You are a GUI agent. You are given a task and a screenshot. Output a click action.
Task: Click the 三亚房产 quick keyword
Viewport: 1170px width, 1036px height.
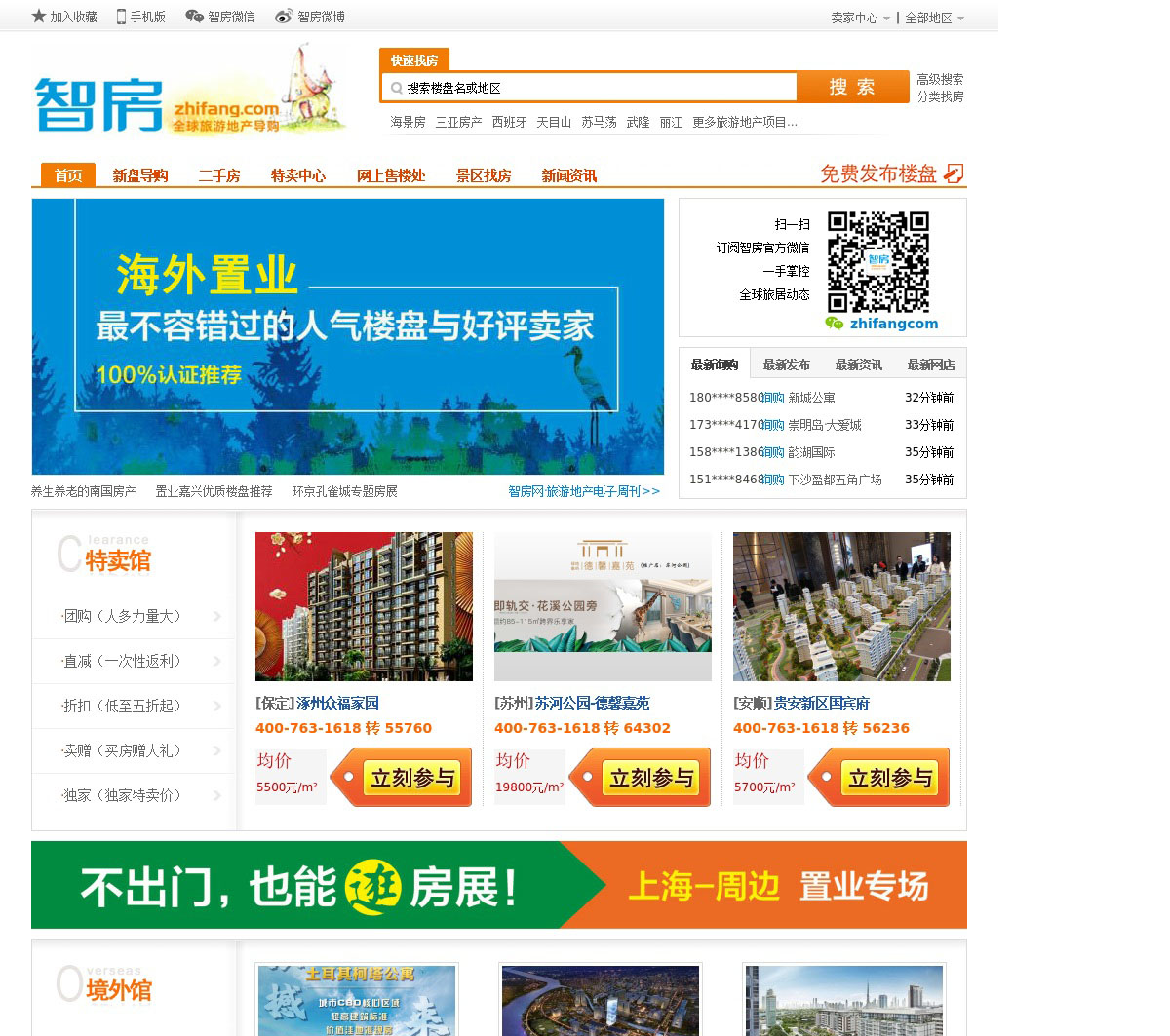(458, 122)
